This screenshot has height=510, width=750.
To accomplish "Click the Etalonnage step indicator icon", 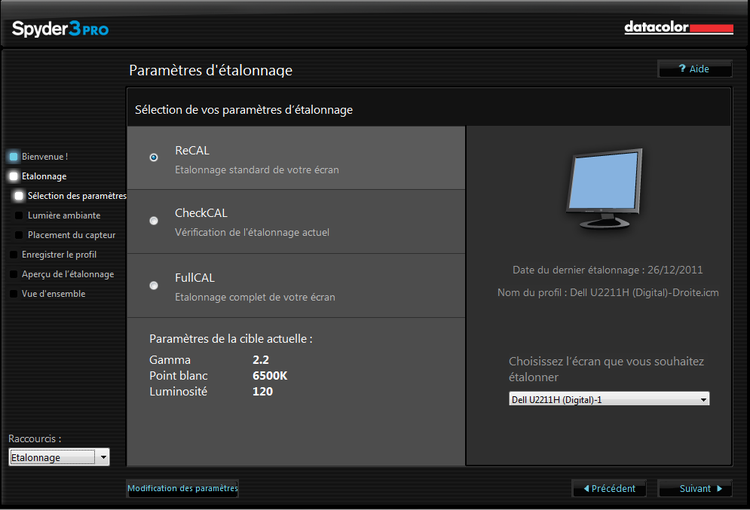I will tap(13, 176).
